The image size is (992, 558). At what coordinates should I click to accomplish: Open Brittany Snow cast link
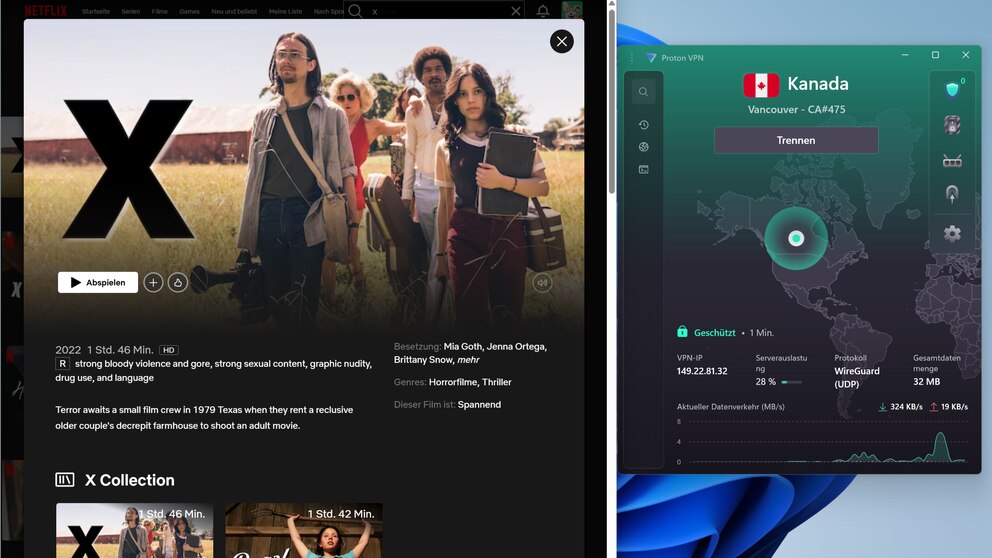[x=423, y=360]
